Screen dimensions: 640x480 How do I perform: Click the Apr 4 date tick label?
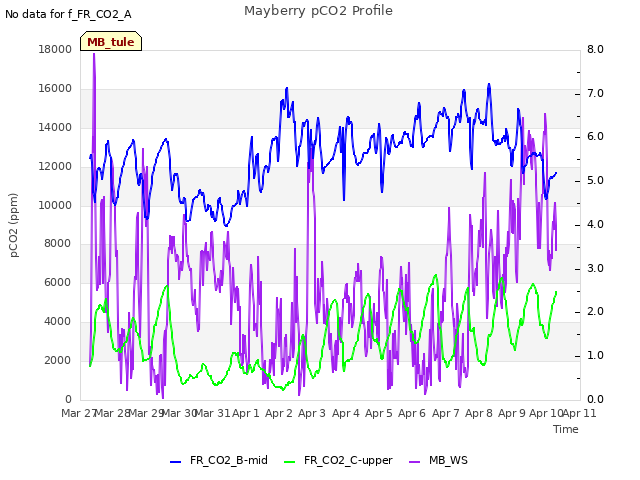[x=346, y=413]
